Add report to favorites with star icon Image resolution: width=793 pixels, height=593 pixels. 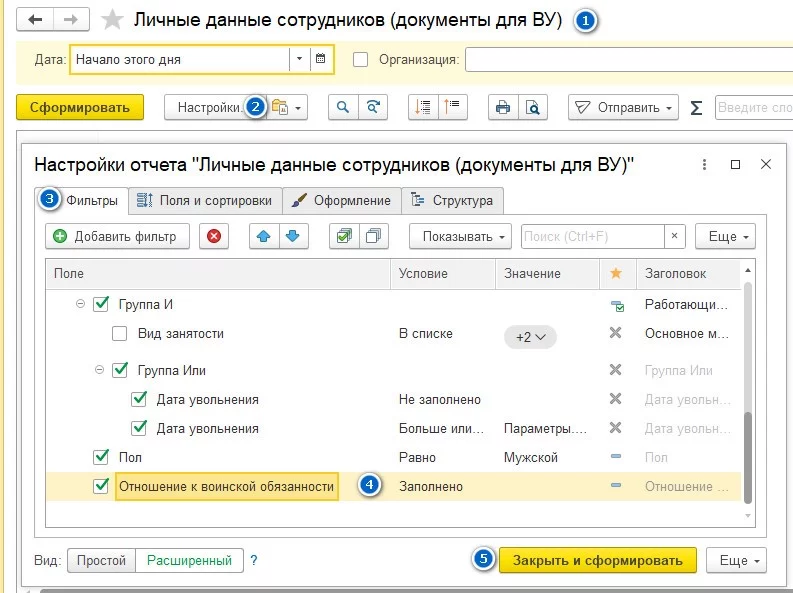112,20
